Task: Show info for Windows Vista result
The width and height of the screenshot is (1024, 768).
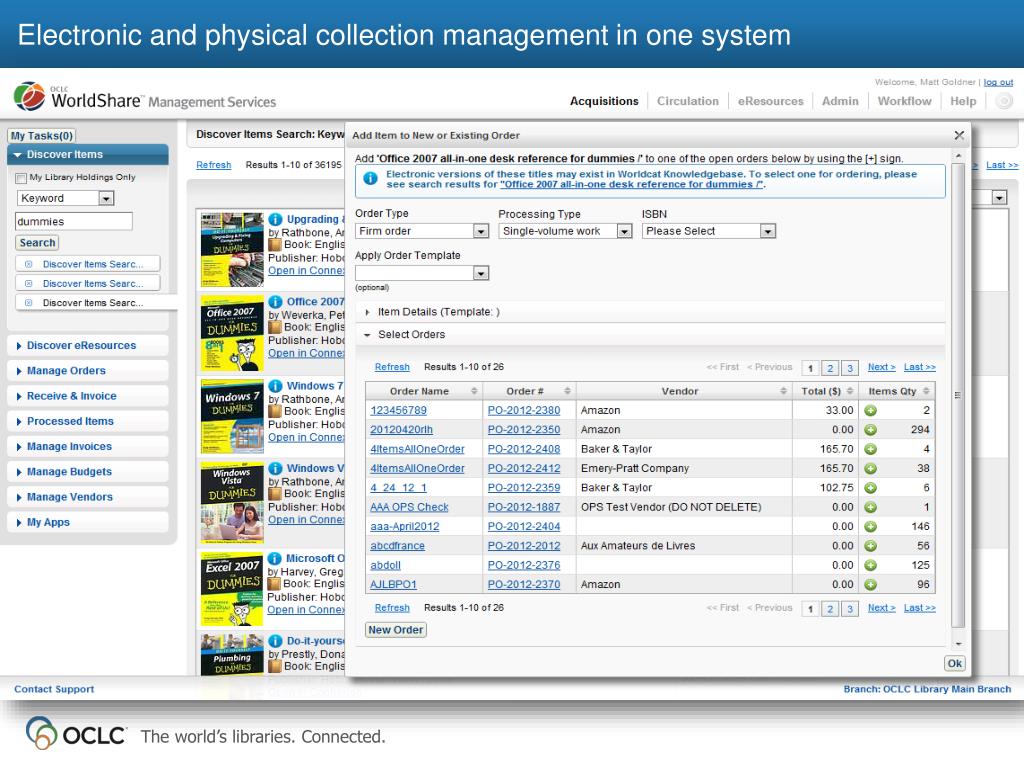Action: tap(276, 468)
